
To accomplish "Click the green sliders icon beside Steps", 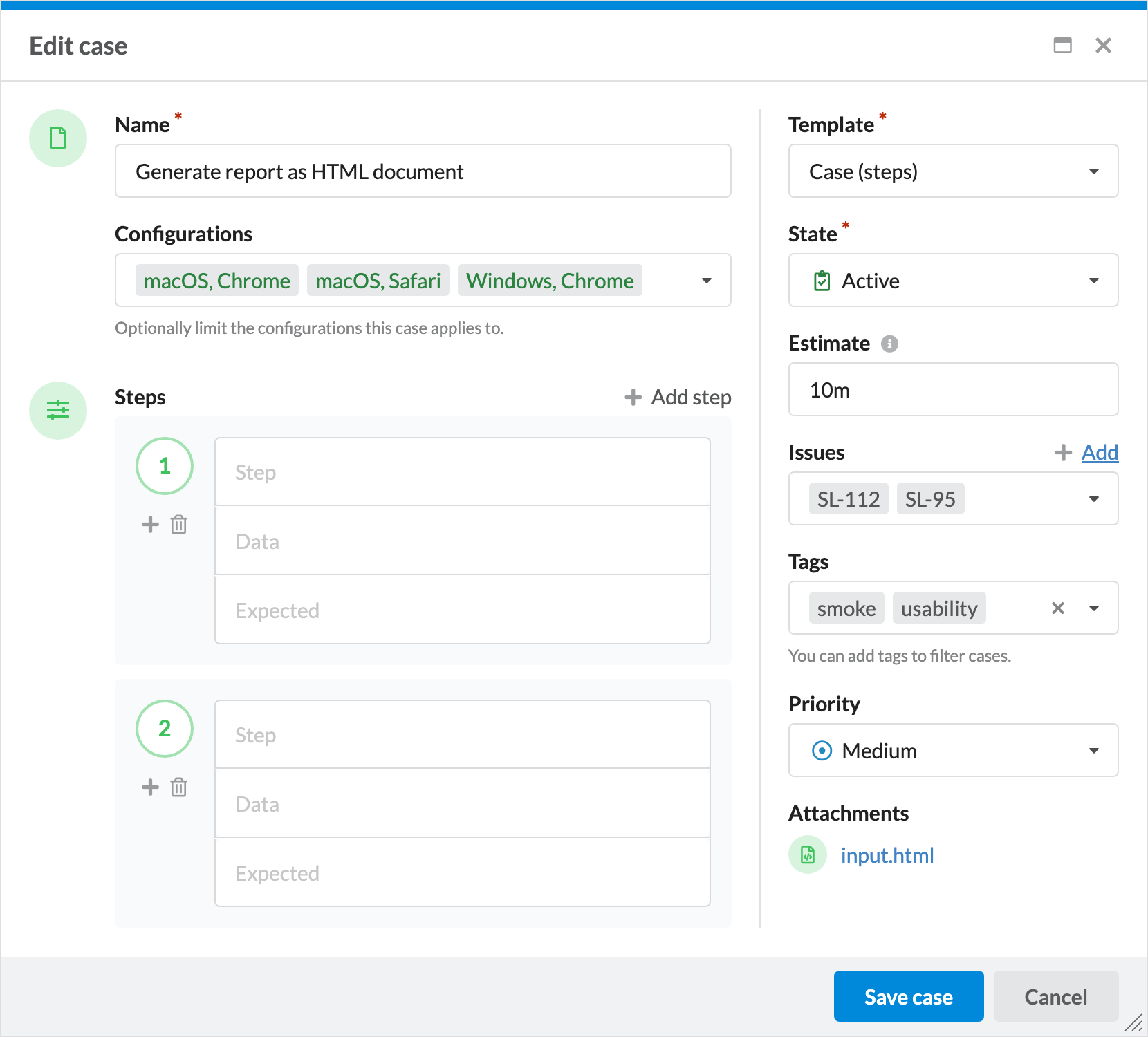I will tap(58, 411).
